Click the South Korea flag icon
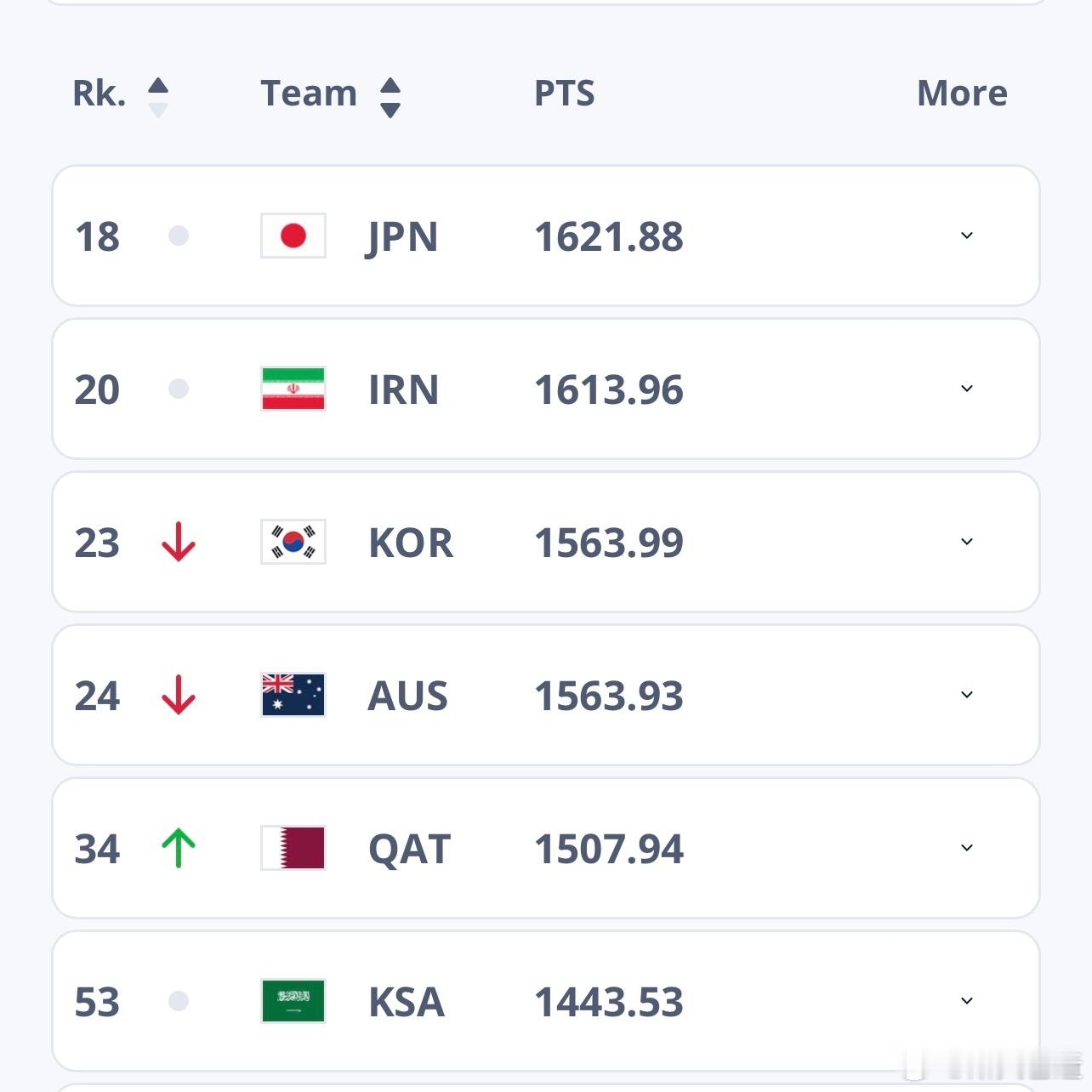The height and width of the screenshot is (1092, 1092). [293, 542]
